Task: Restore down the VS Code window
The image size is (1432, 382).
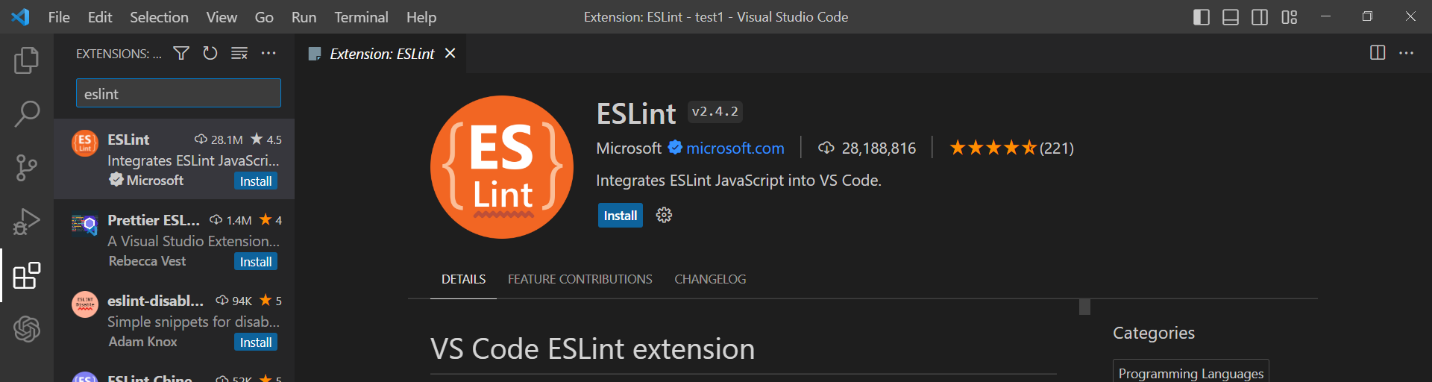Action: [1368, 17]
